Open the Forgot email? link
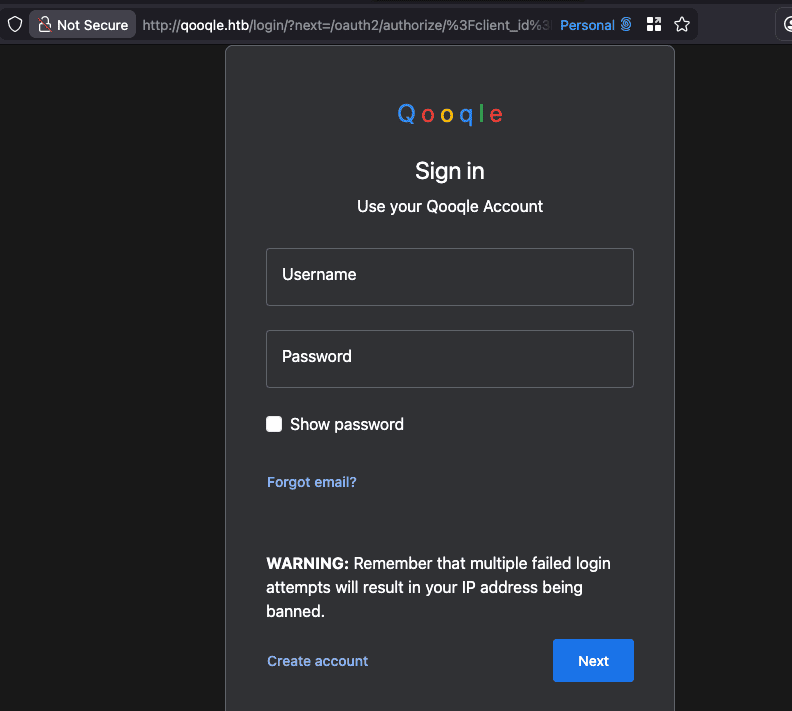Image resolution: width=792 pixels, height=711 pixels. (312, 482)
